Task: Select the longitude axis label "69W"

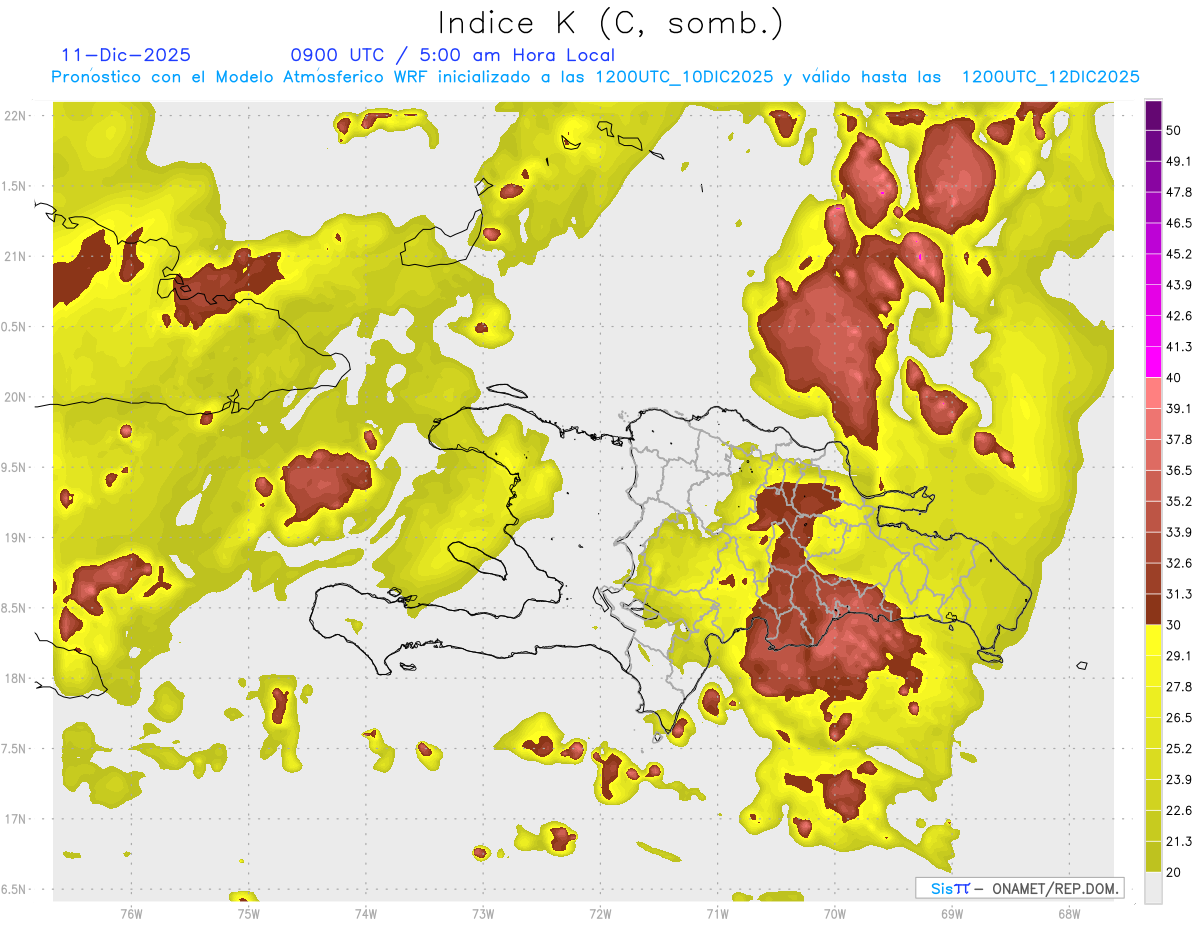Action: 951,913
